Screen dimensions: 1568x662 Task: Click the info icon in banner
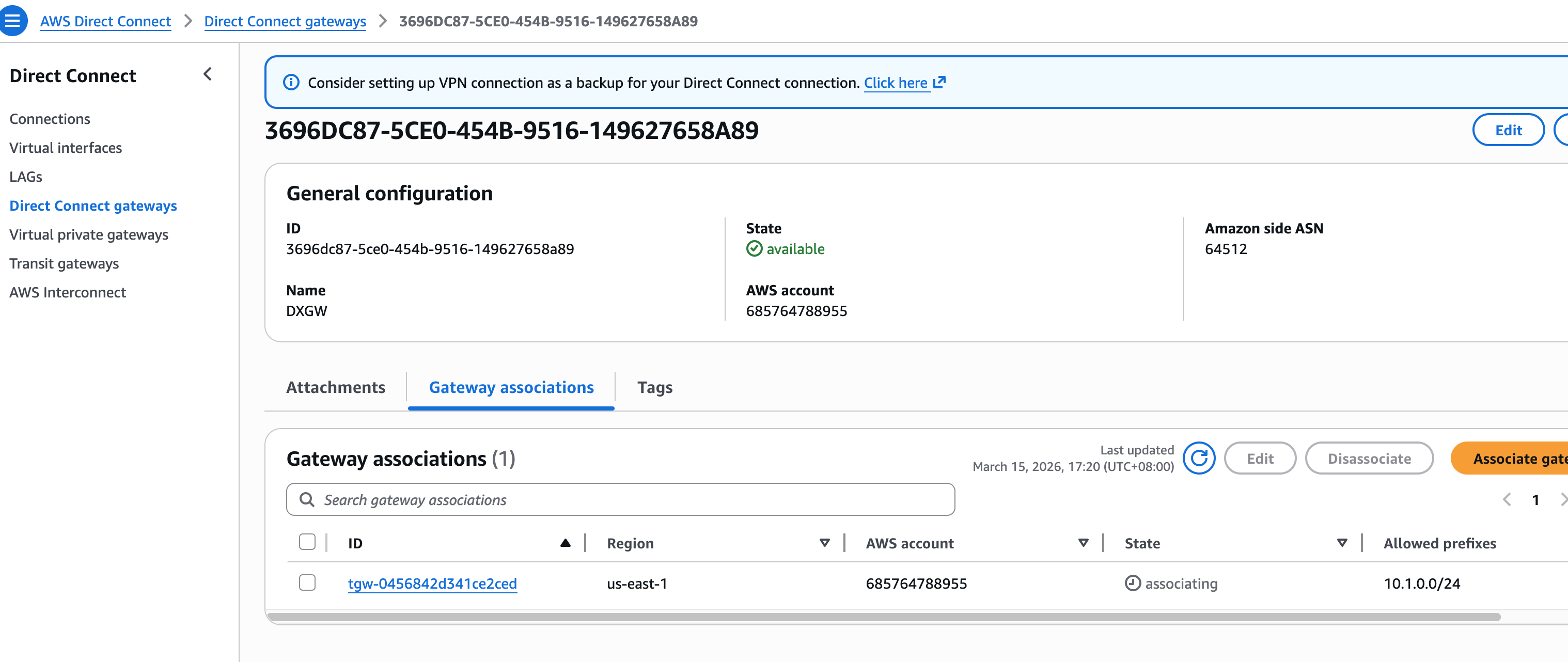point(291,82)
